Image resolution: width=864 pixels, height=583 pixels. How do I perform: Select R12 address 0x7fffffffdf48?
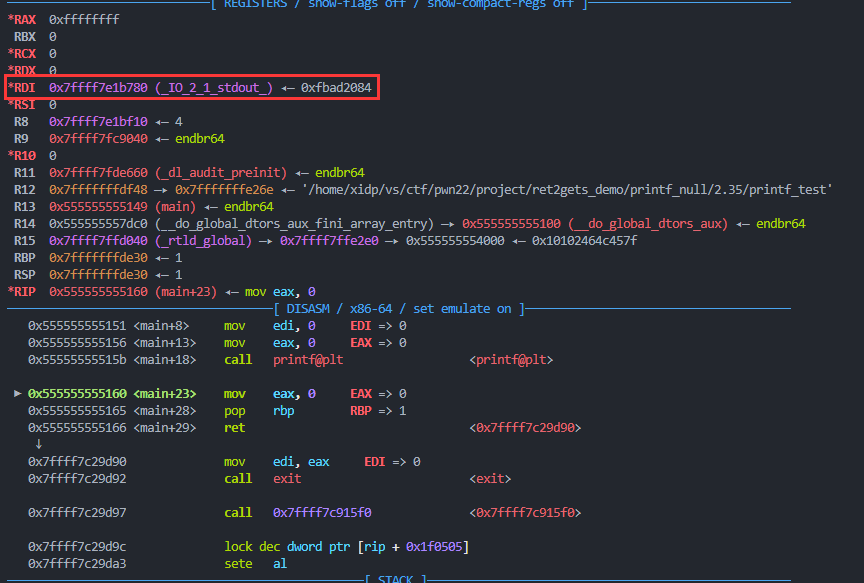[98, 190]
